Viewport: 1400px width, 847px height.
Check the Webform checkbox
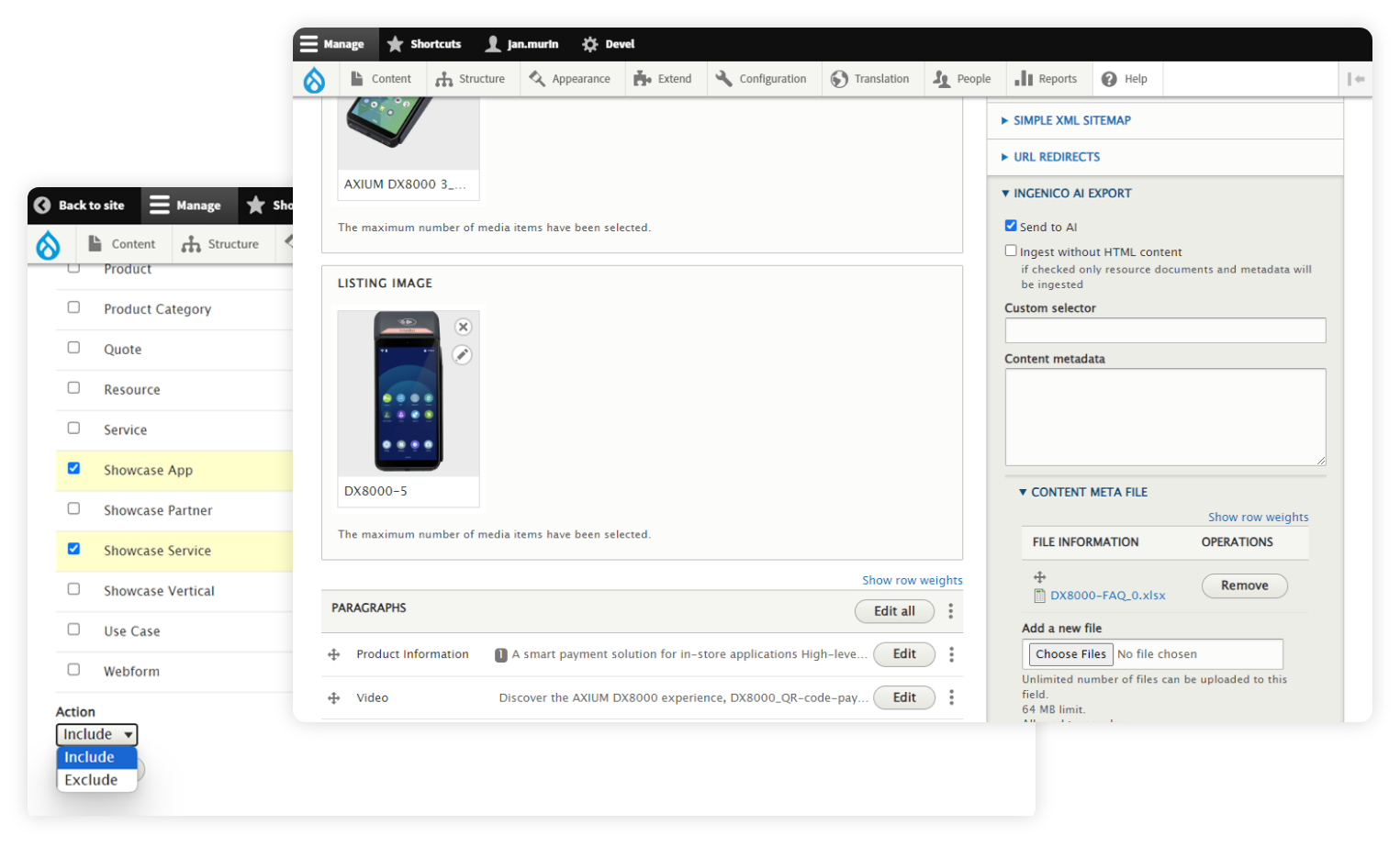coord(73,670)
